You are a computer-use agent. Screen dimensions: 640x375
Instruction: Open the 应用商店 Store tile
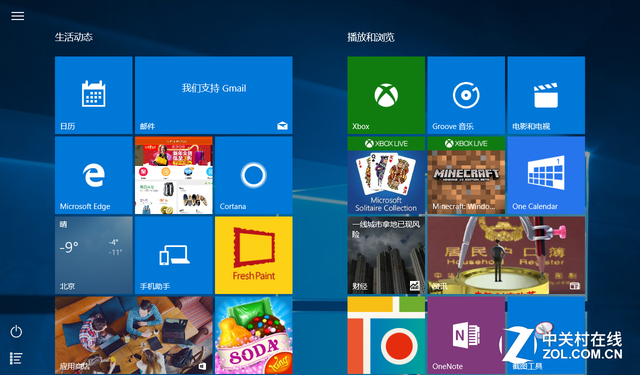click(x=134, y=335)
